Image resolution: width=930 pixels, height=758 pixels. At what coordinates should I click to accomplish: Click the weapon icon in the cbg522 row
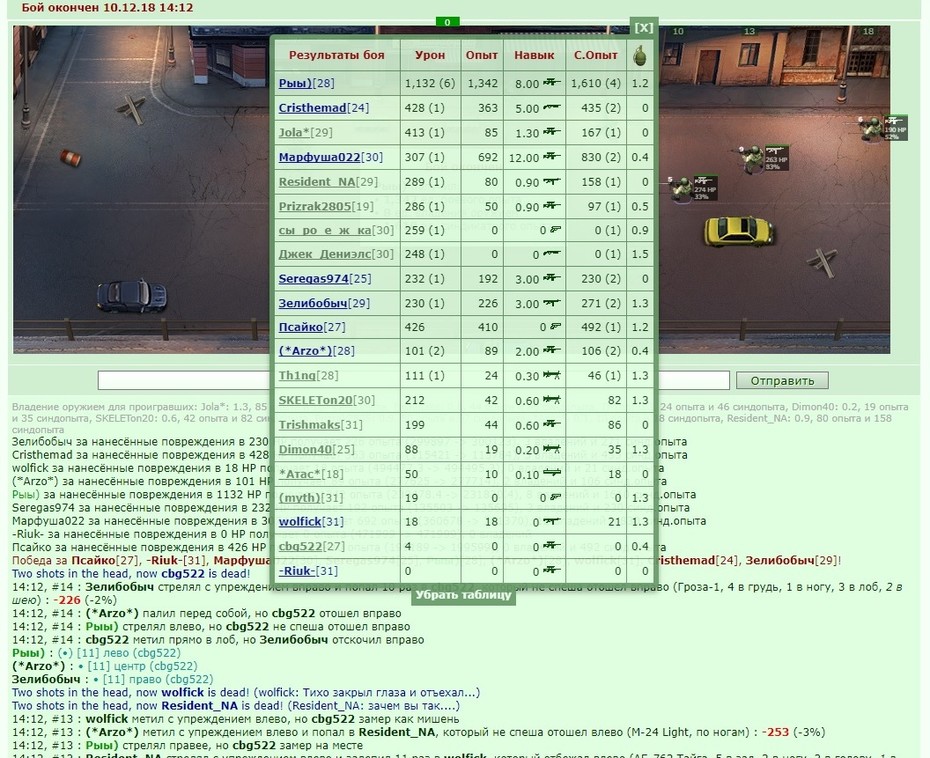click(x=552, y=546)
